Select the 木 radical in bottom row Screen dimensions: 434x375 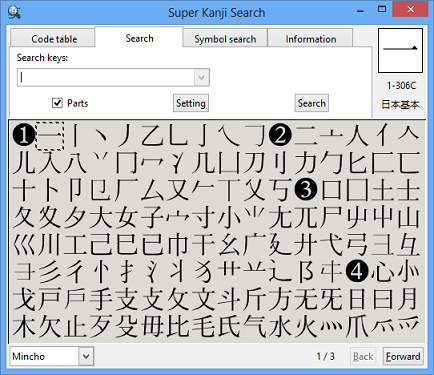pos(24,326)
